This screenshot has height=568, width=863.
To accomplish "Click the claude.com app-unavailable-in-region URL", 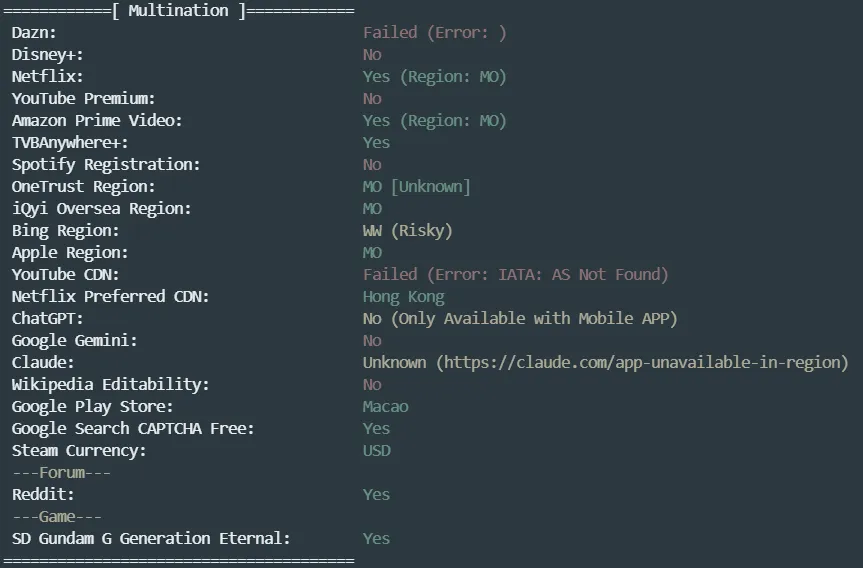I will (x=641, y=362).
